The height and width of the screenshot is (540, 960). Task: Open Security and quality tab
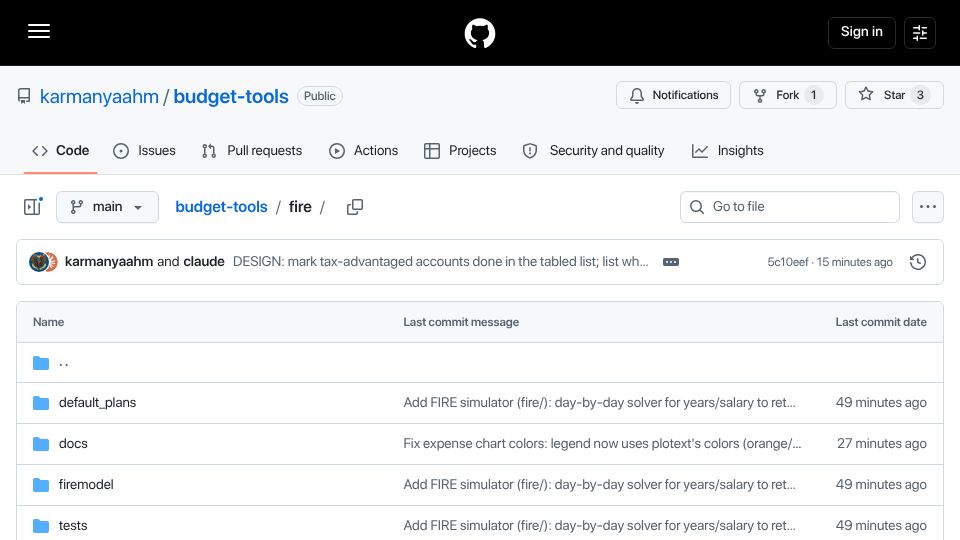point(593,151)
